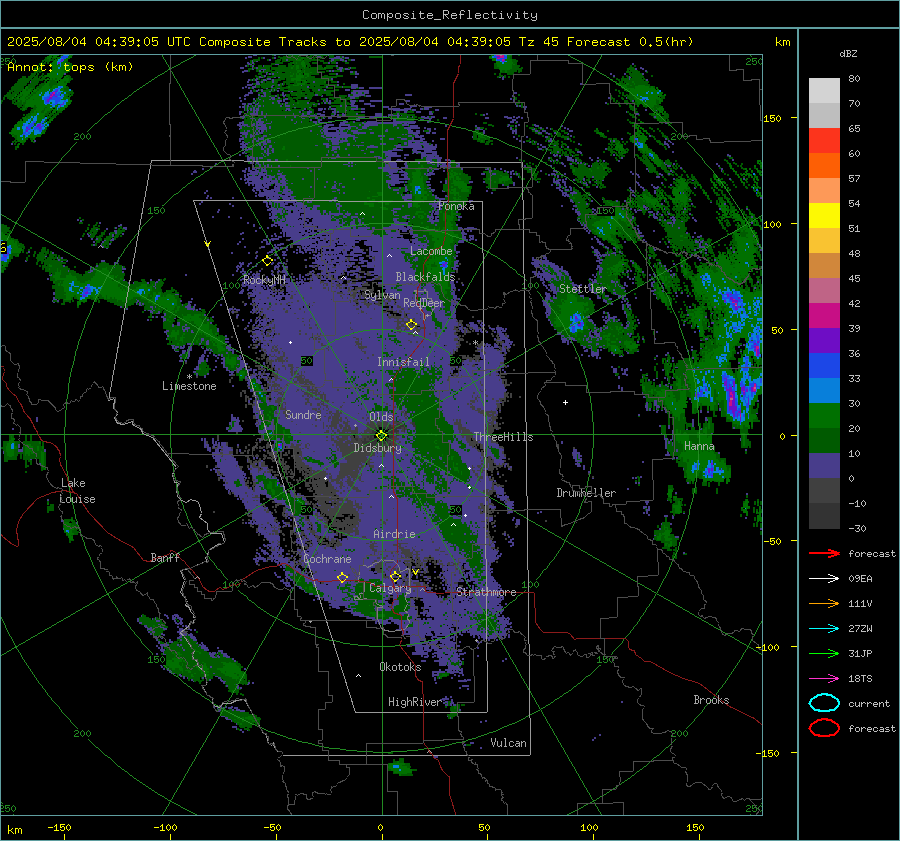
Task: Pick the red swatch between 65 and 60 dBZ
Action: [824, 141]
